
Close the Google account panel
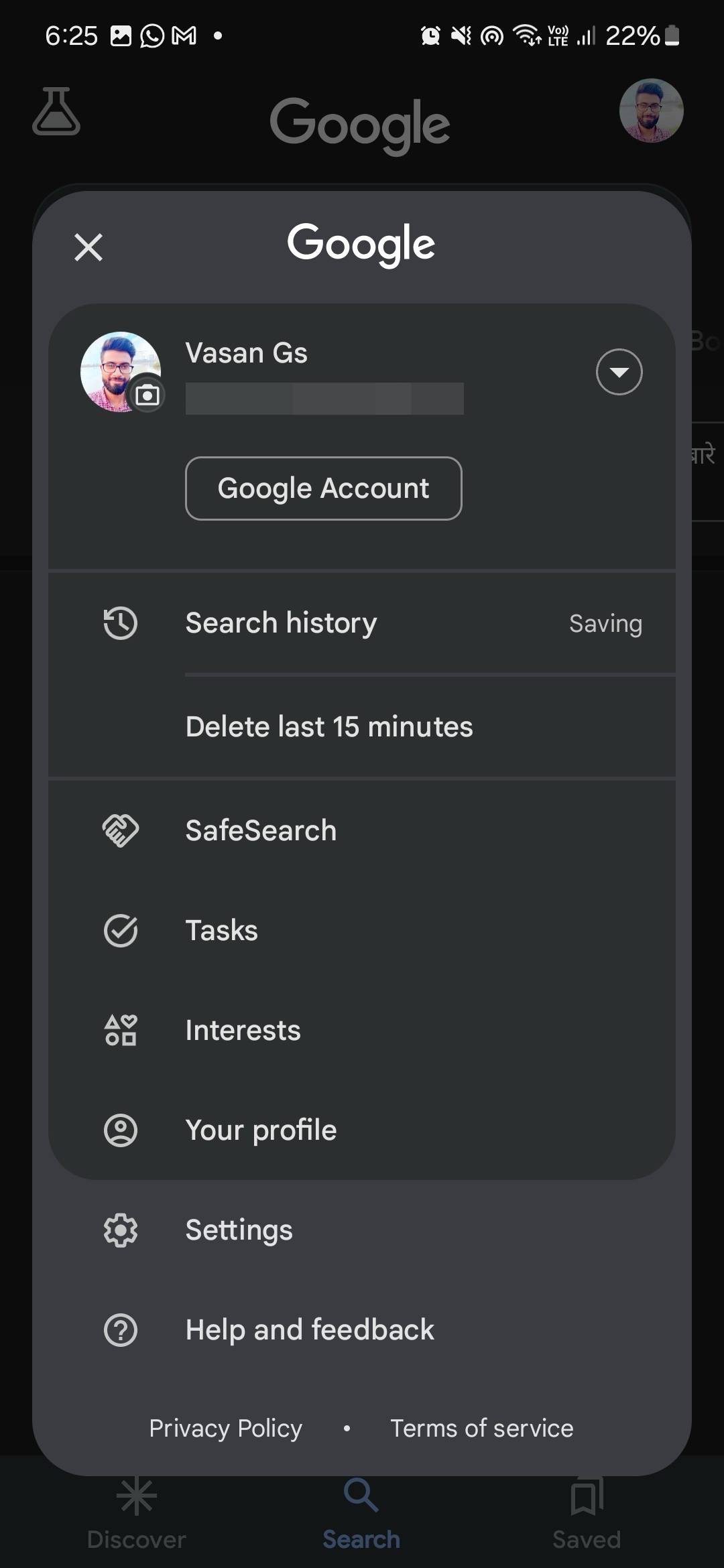(88, 247)
